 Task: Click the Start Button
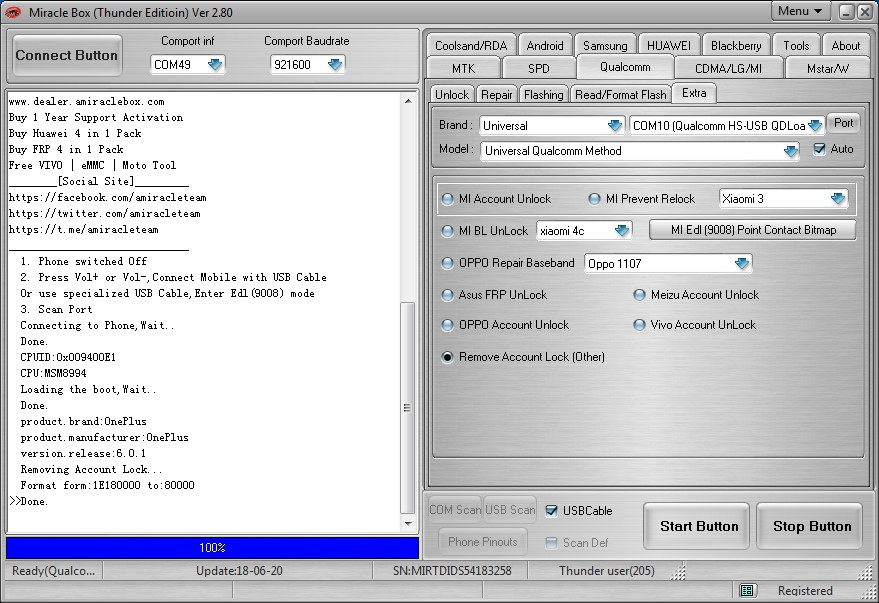coord(698,526)
